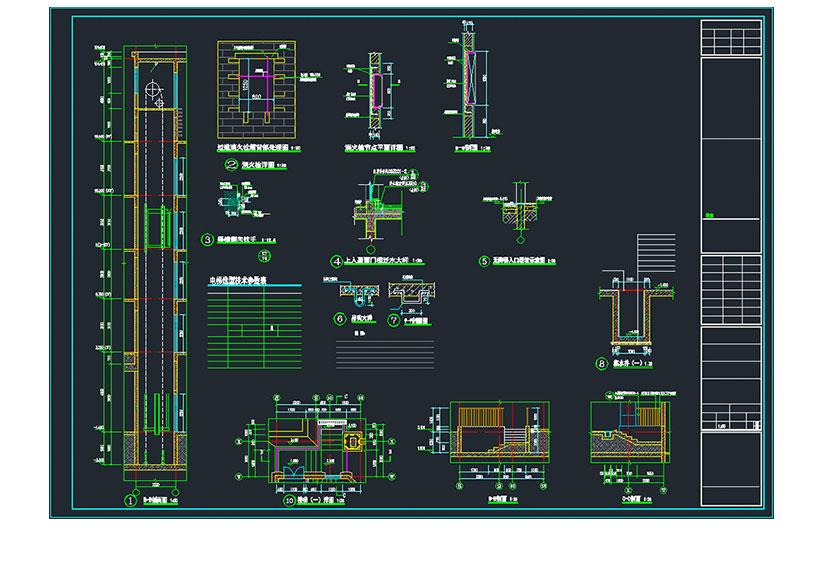This screenshot has width=820, height=573.
Task: Click the magenta rectangle in hydrant plan detail
Action: coord(377,89)
